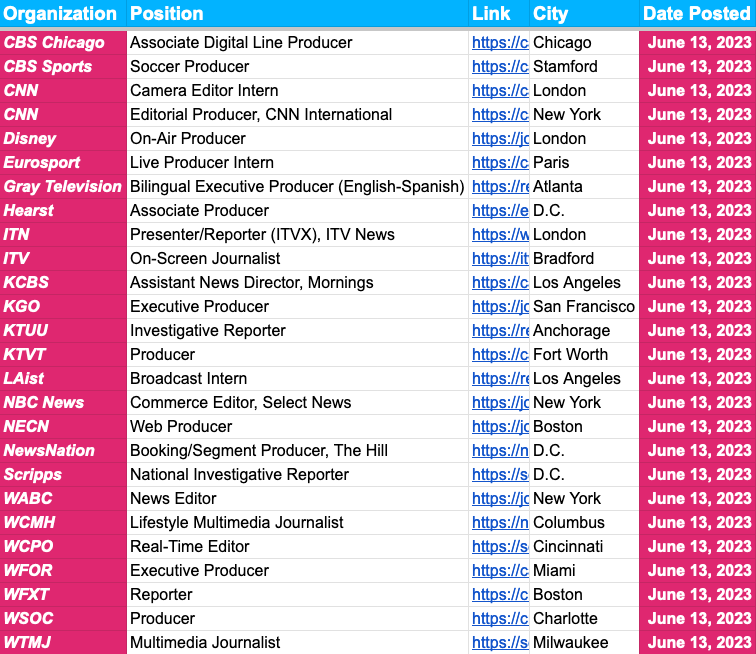Screen dimensions: 756x654
Task: Click the Date Posted column header
Action: [697, 14]
